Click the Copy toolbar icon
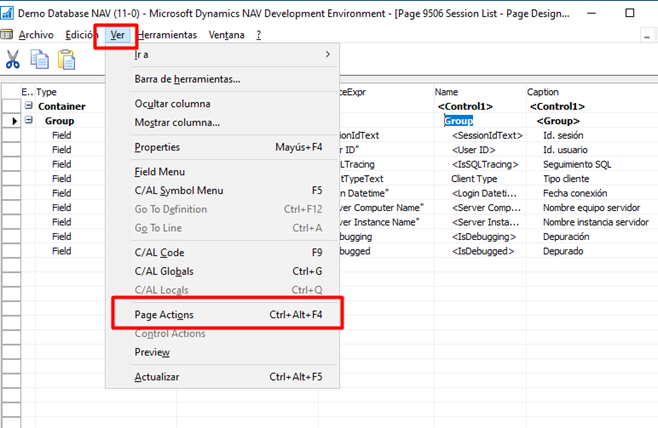The width and height of the screenshot is (658, 428). pyautogui.click(x=39, y=59)
